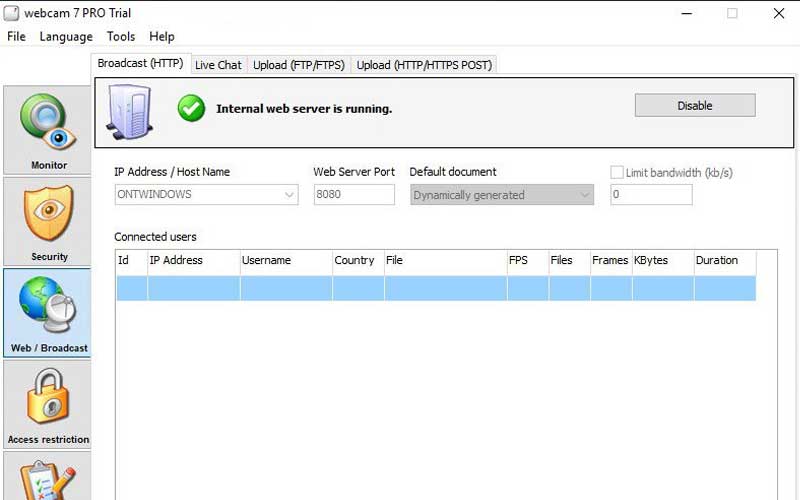Open the Language menu

tap(66, 37)
